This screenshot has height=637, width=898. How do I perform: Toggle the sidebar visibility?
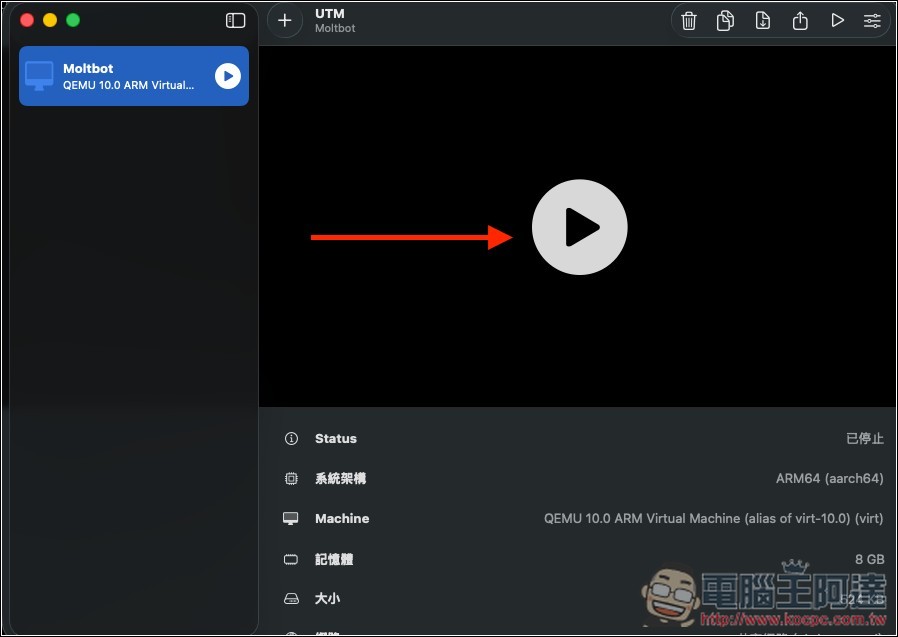coord(235,19)
